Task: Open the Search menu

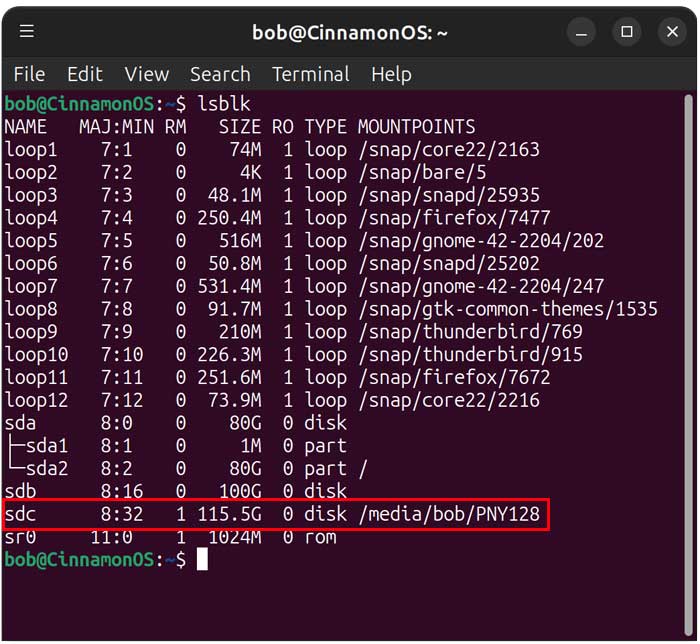Action: (220, 74)
